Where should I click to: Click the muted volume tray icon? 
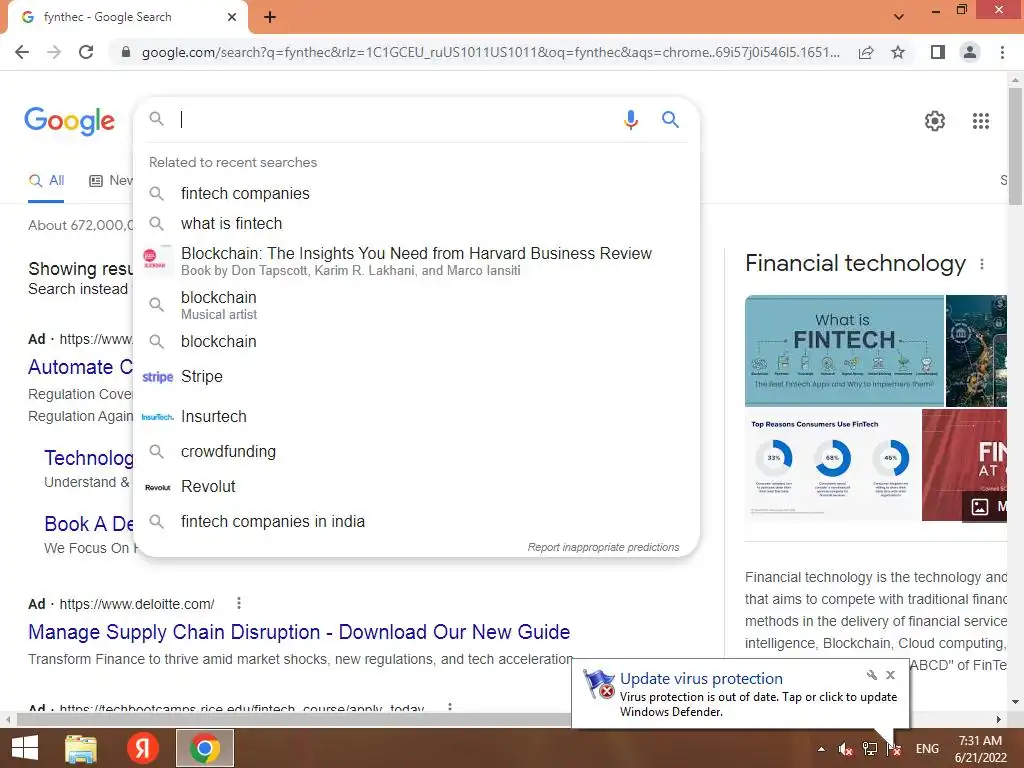[846, 749]
